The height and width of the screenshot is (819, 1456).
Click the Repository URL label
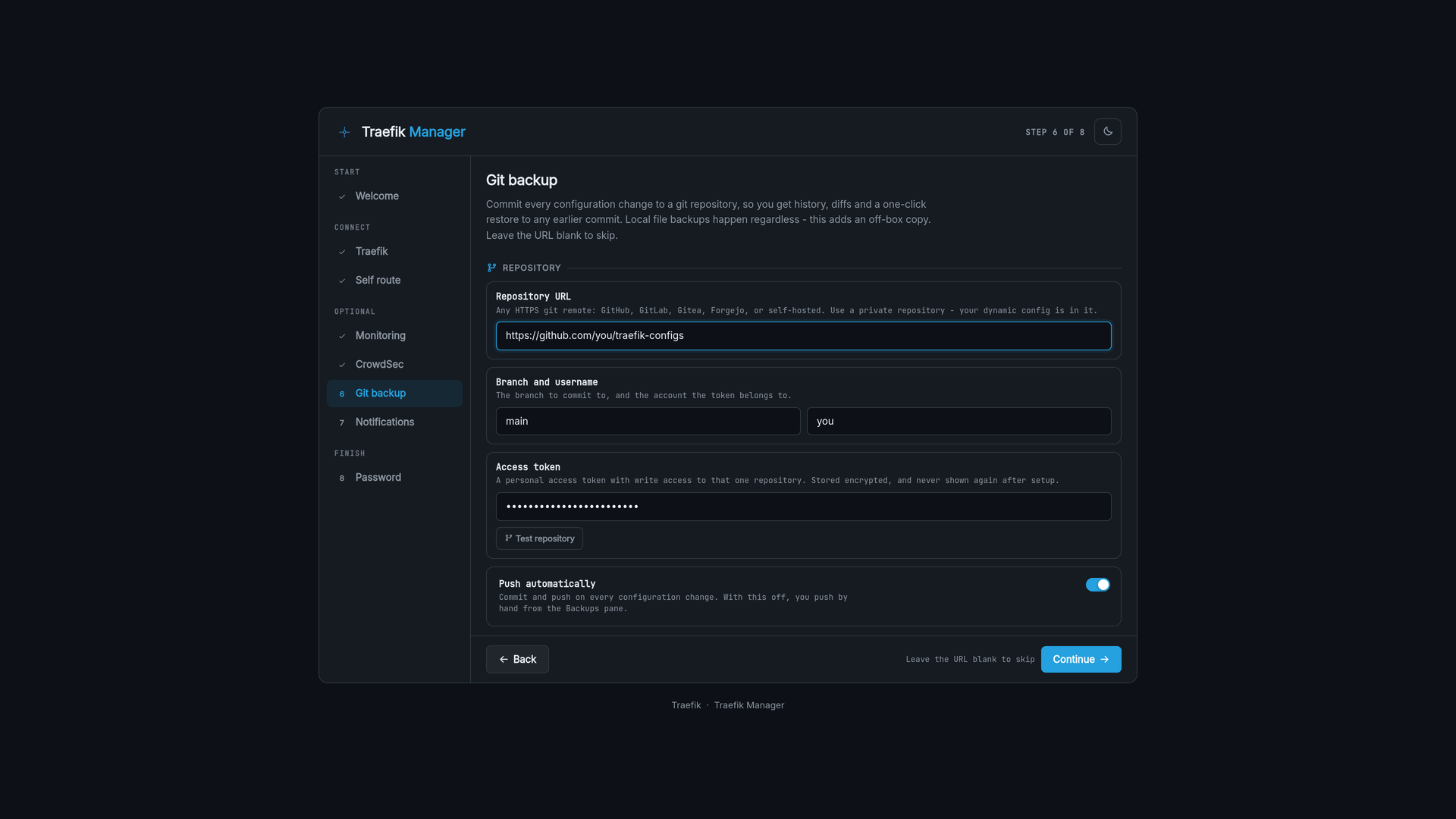click(x=533, y=297)
